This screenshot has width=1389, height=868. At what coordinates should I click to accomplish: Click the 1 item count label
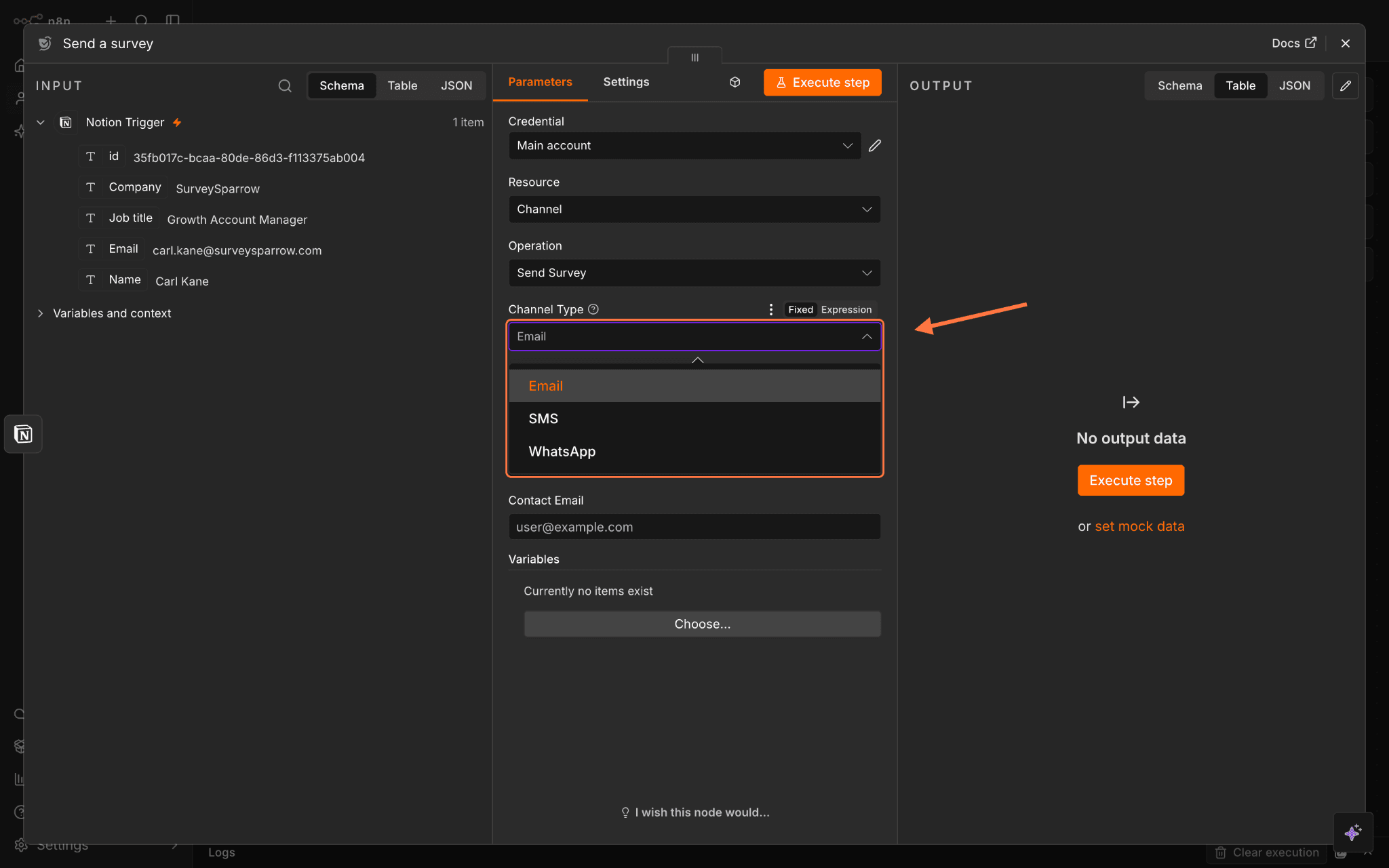tap(468, 123)
